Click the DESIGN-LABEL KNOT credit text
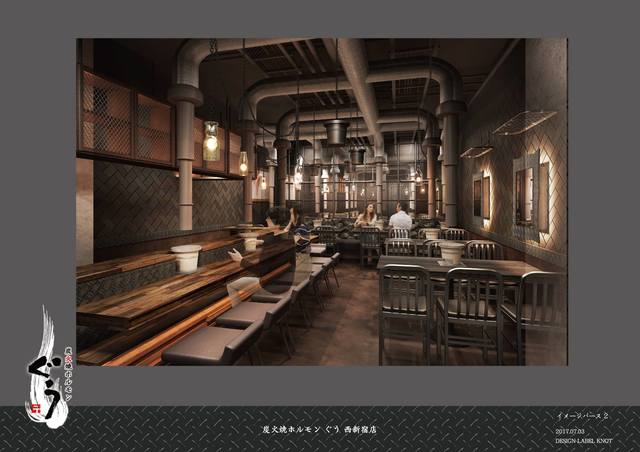 (x=583, y=439)
